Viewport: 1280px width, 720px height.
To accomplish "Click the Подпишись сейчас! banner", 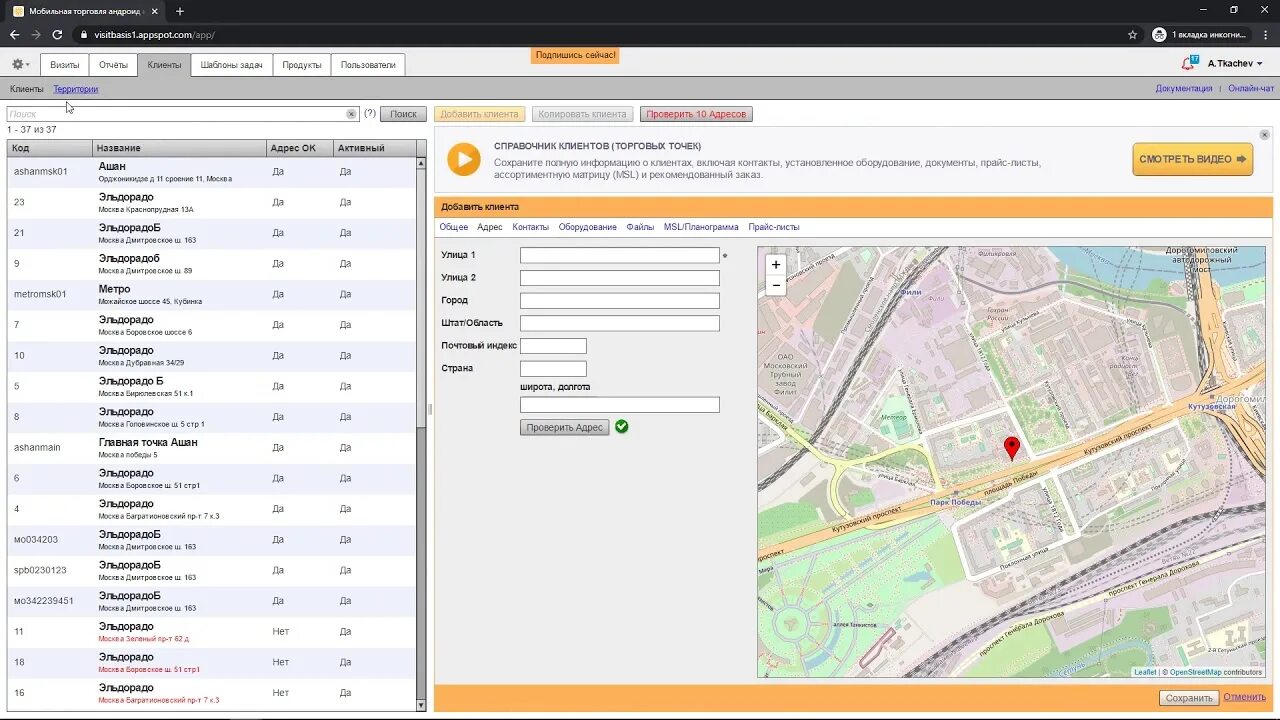I will coord(575,55).
